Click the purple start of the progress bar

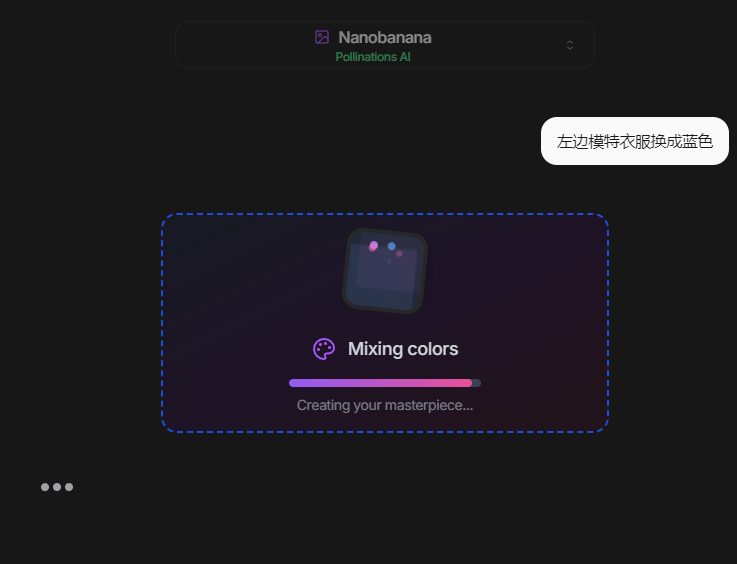[x=295, y=383]
